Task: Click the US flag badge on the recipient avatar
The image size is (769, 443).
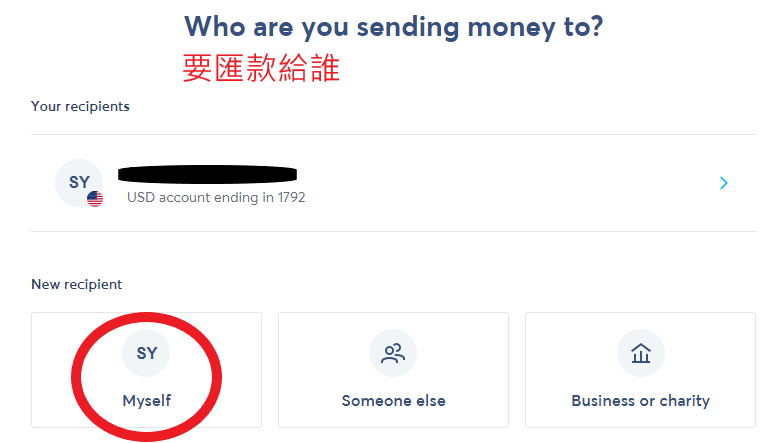Action: pyautogui.click(x=95, y=198)
